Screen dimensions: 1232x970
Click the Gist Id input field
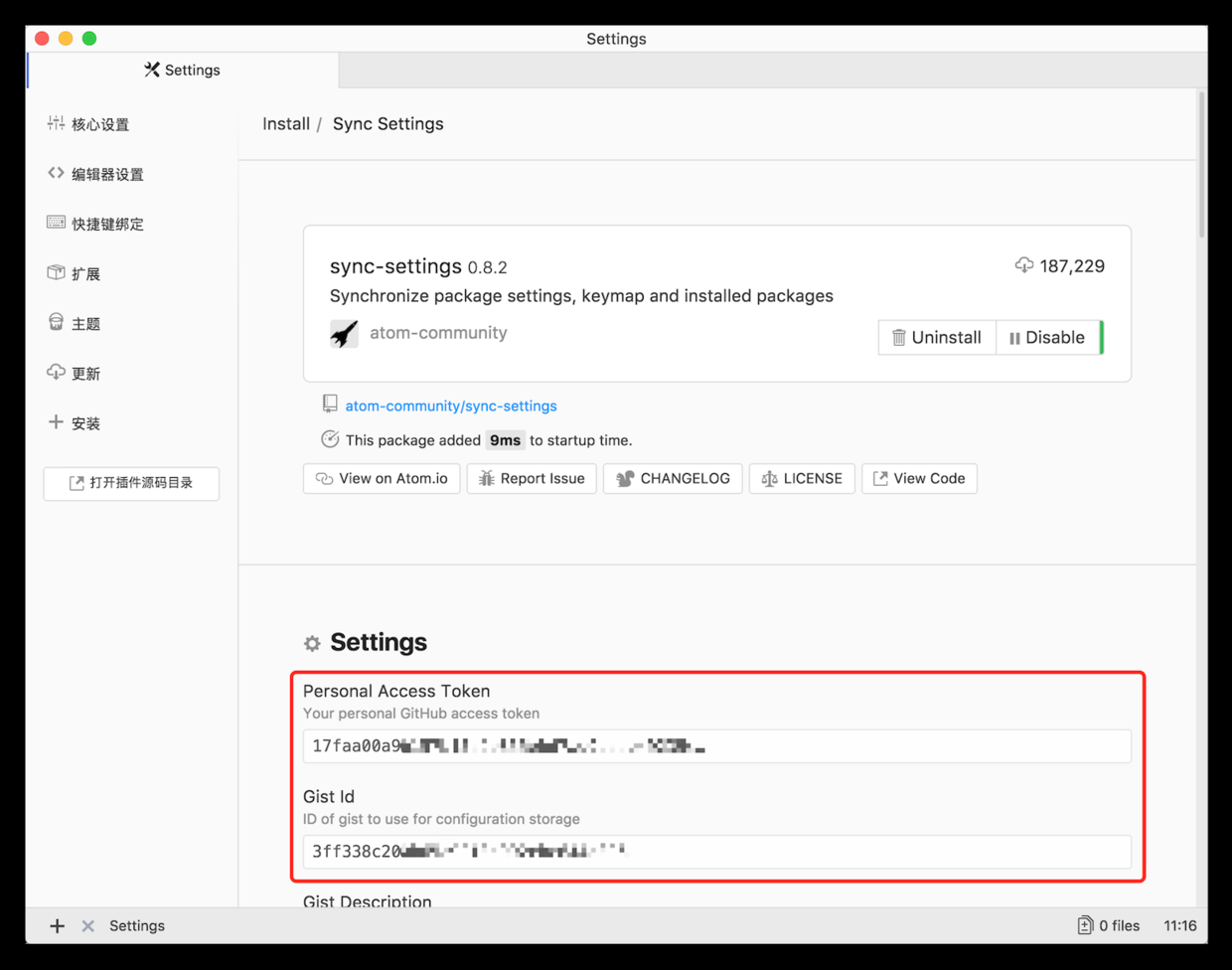coord(716,852)
